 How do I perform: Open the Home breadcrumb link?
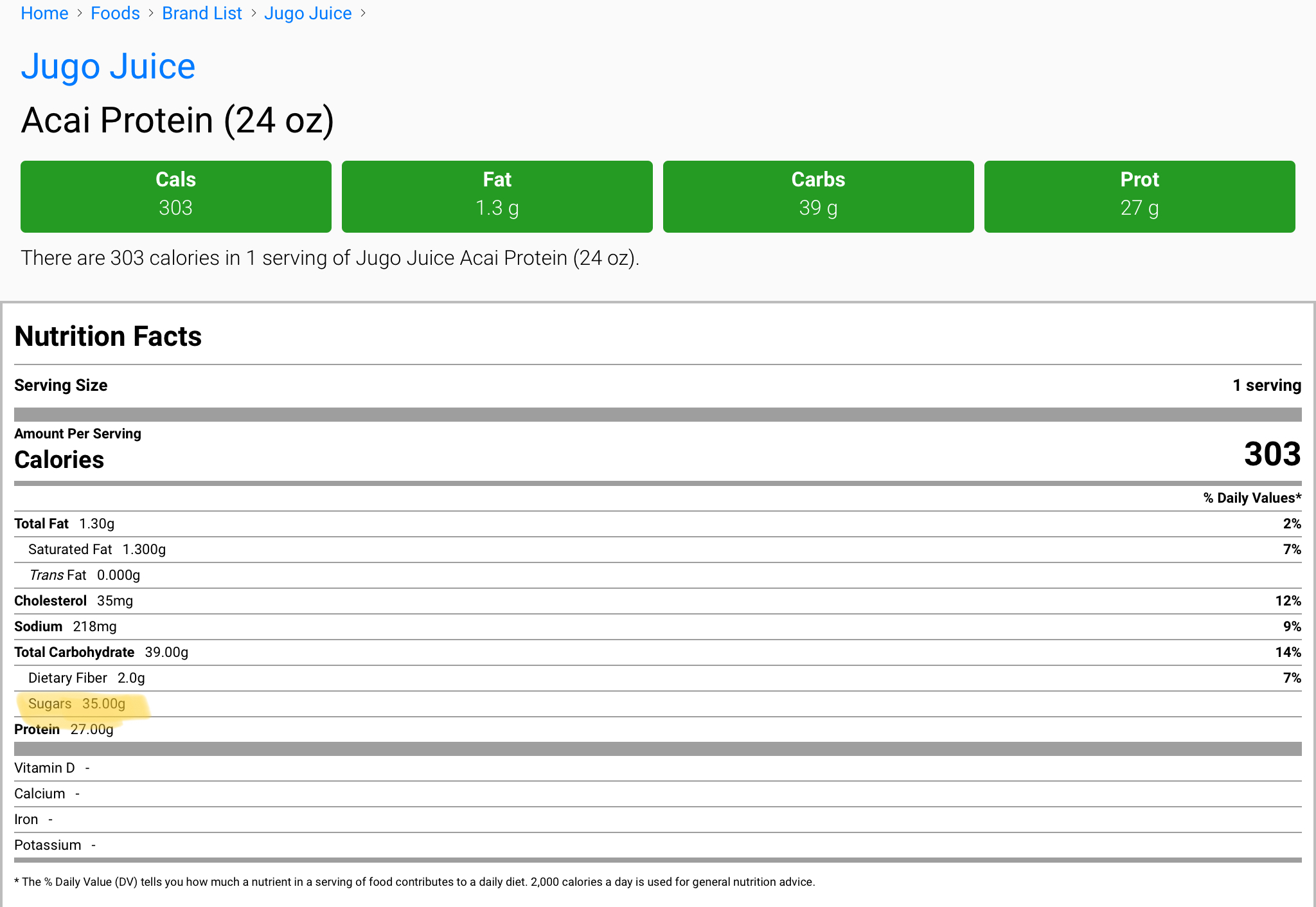(x=44, y=13)
